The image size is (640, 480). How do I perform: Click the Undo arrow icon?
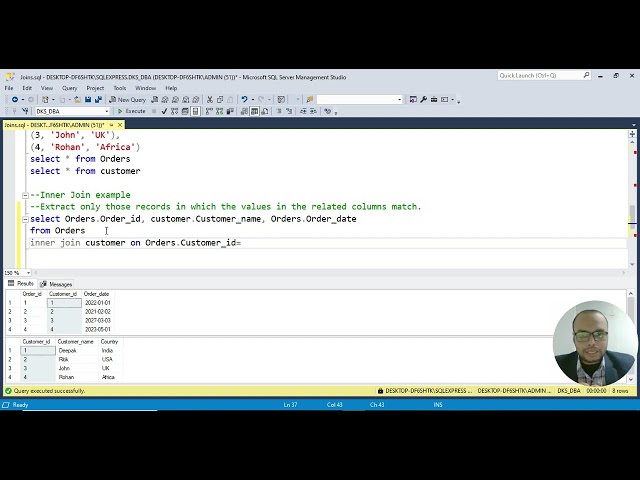pos(244,100)
